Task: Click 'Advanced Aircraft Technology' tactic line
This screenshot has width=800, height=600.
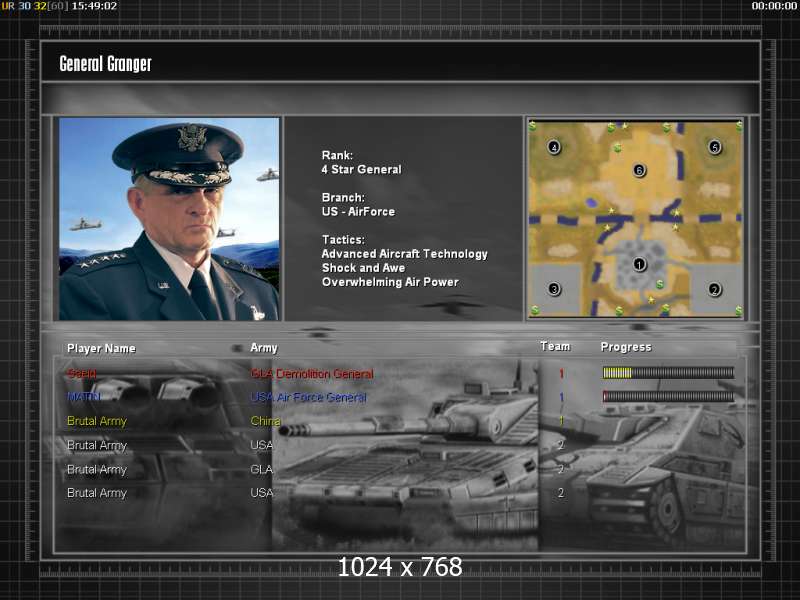Action: (405, 254)
